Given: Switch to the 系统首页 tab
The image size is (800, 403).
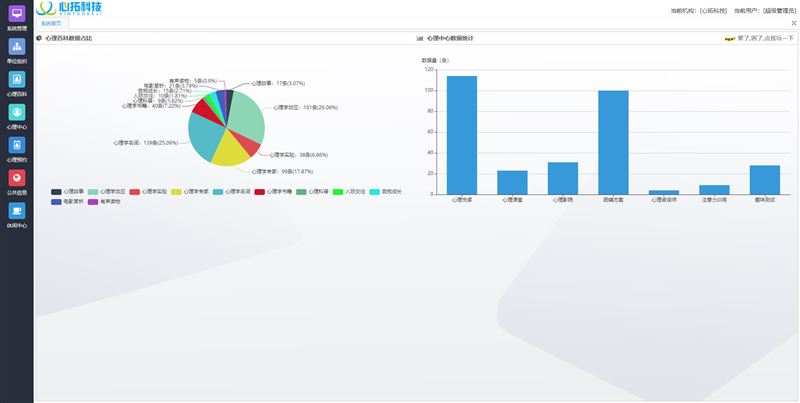Looking at the screenshot, I should pos(51,22).
